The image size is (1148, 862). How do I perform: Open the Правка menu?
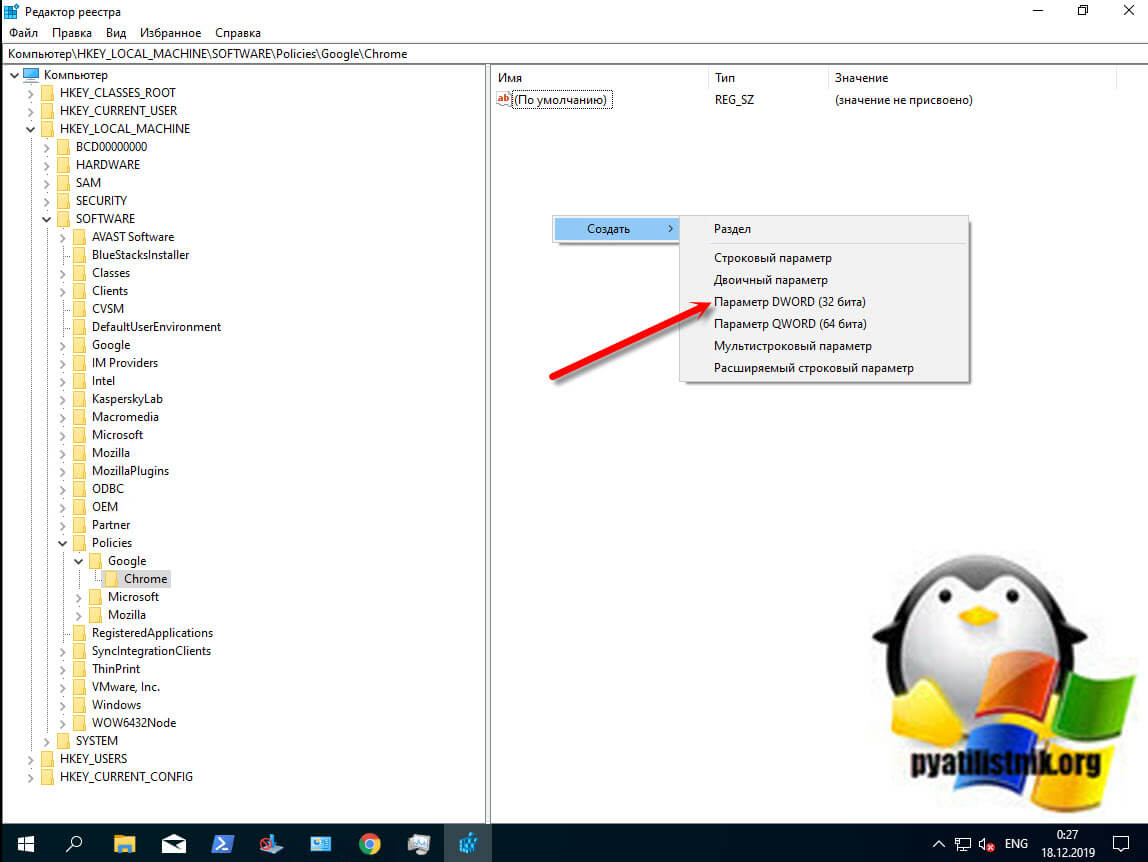click(72, 33)
